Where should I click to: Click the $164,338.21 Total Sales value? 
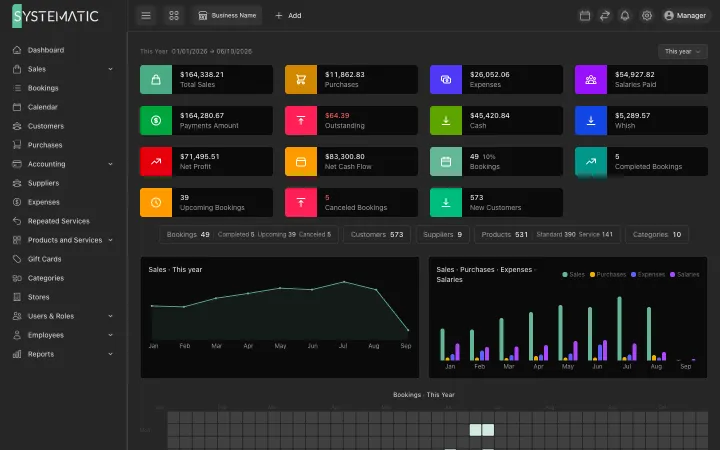tap(202, 74)
